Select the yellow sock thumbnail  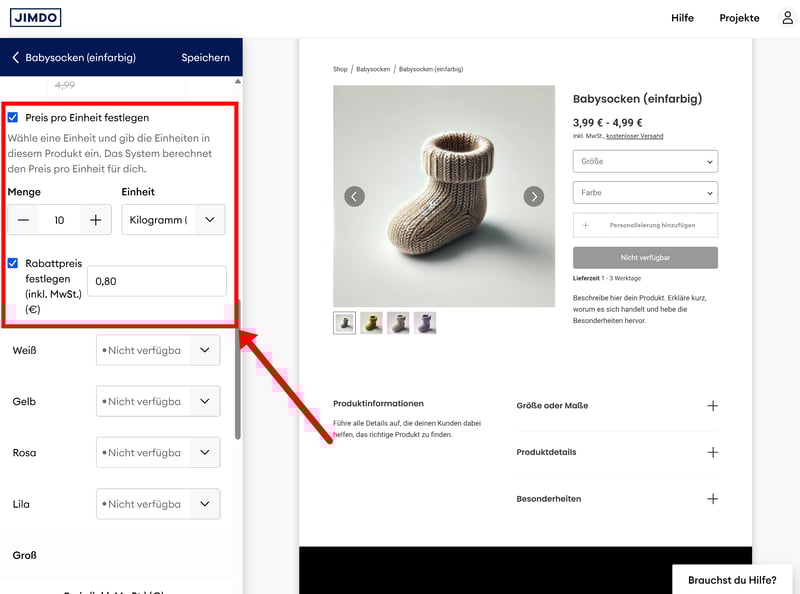point(371,322)
